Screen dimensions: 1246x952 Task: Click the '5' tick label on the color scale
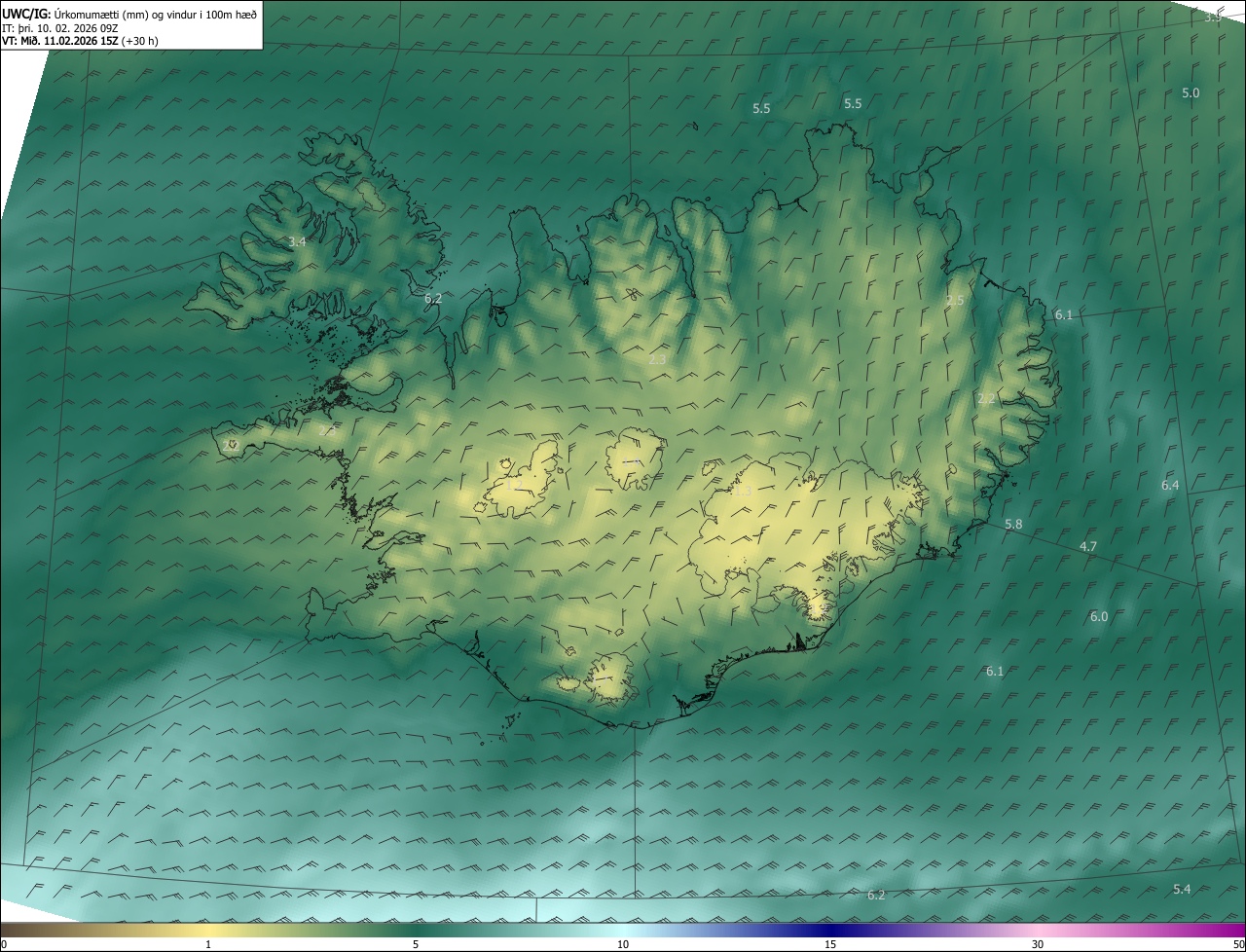click(416, 944)
